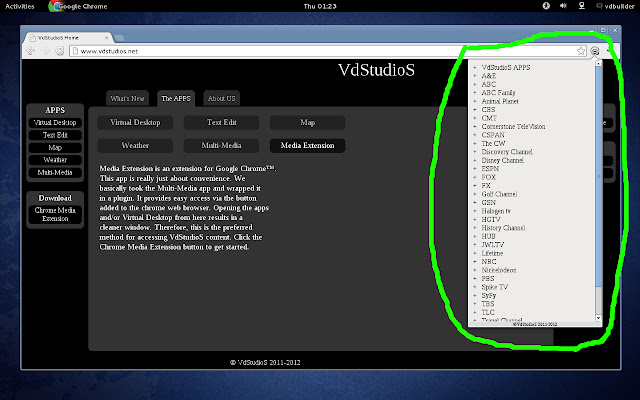Expand the Cornerstone TeleVision entry
The image size is (640, 400).
pyautogui.click(x=475, y=127)
